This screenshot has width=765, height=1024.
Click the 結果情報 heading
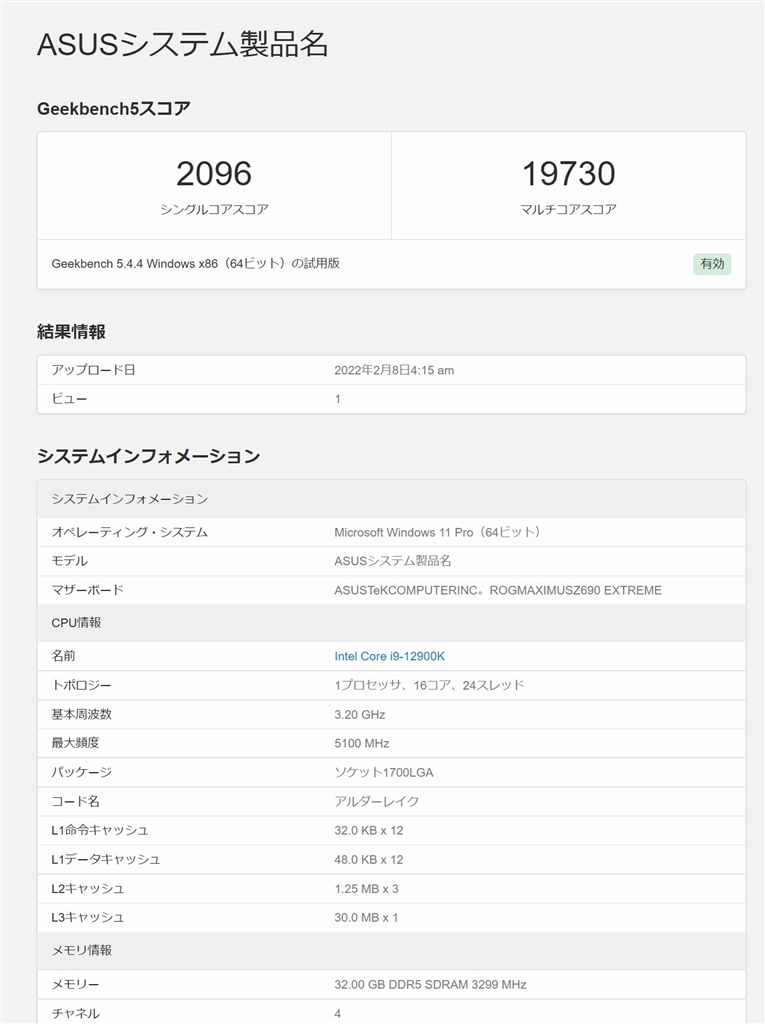click(x=71, y=332)
